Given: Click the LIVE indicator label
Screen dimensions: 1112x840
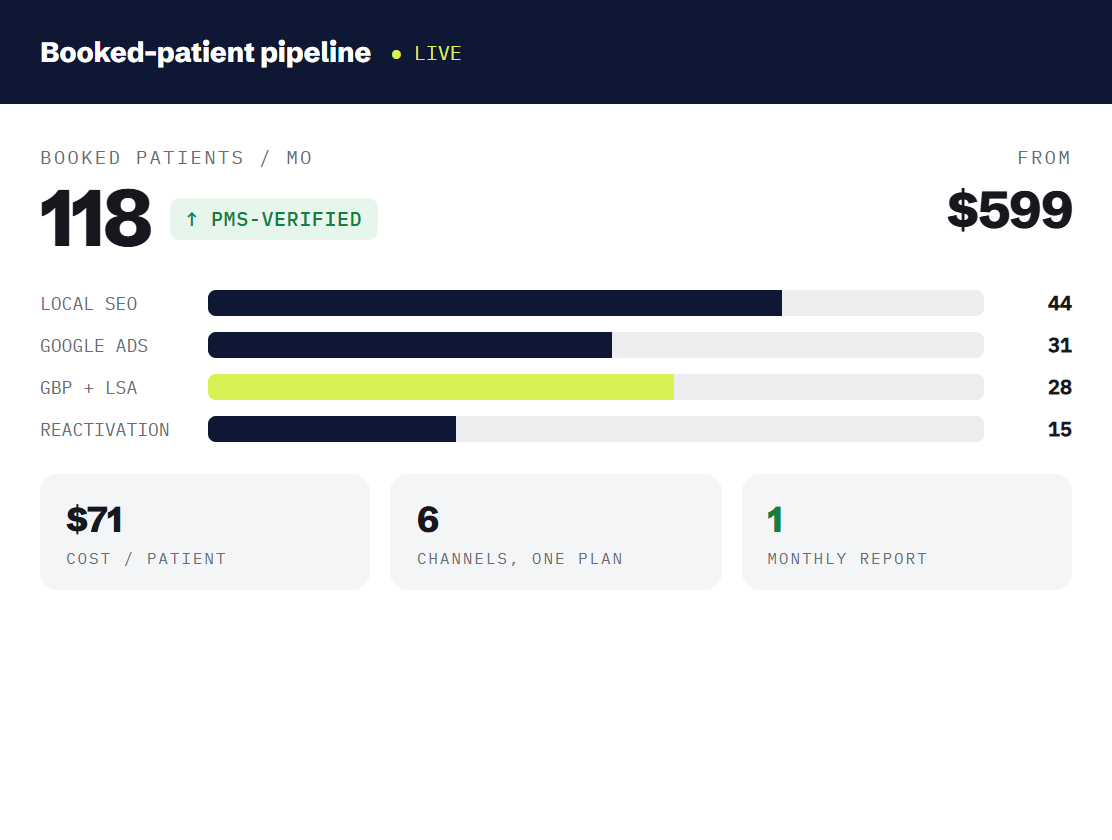Looking at the screenshot, I should tap(438, 54).
